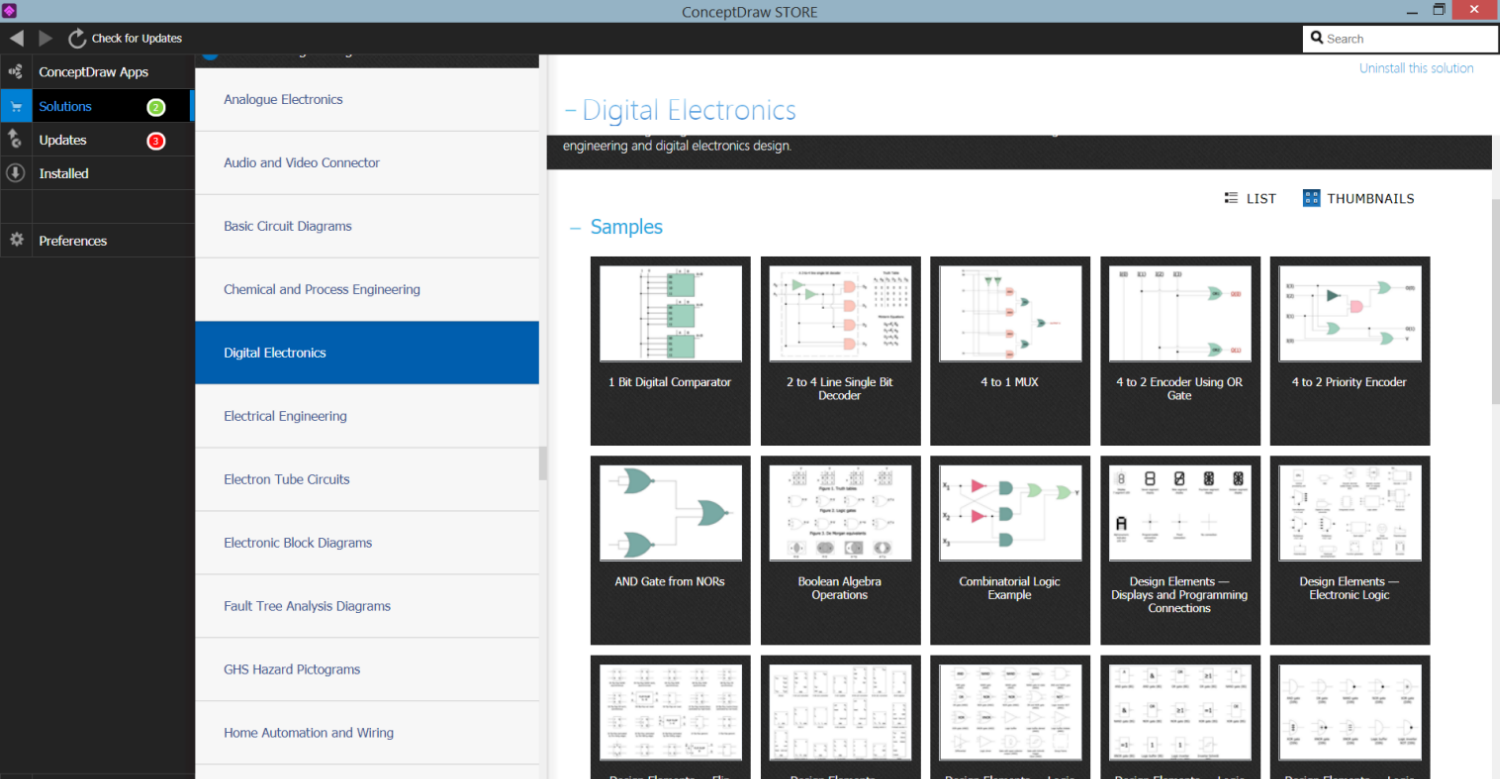Open ConceptDraw Apps via its sidebar icon
This screenshot has width=1500, height=779.
tap(15, 72)
